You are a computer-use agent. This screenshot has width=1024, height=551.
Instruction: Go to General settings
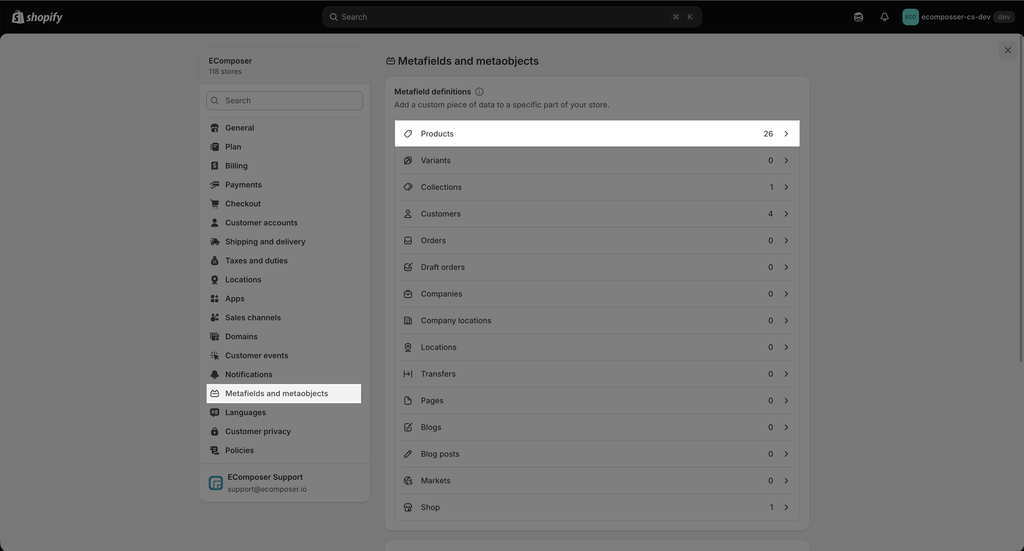pyautogui.click(x=283, y=128)
